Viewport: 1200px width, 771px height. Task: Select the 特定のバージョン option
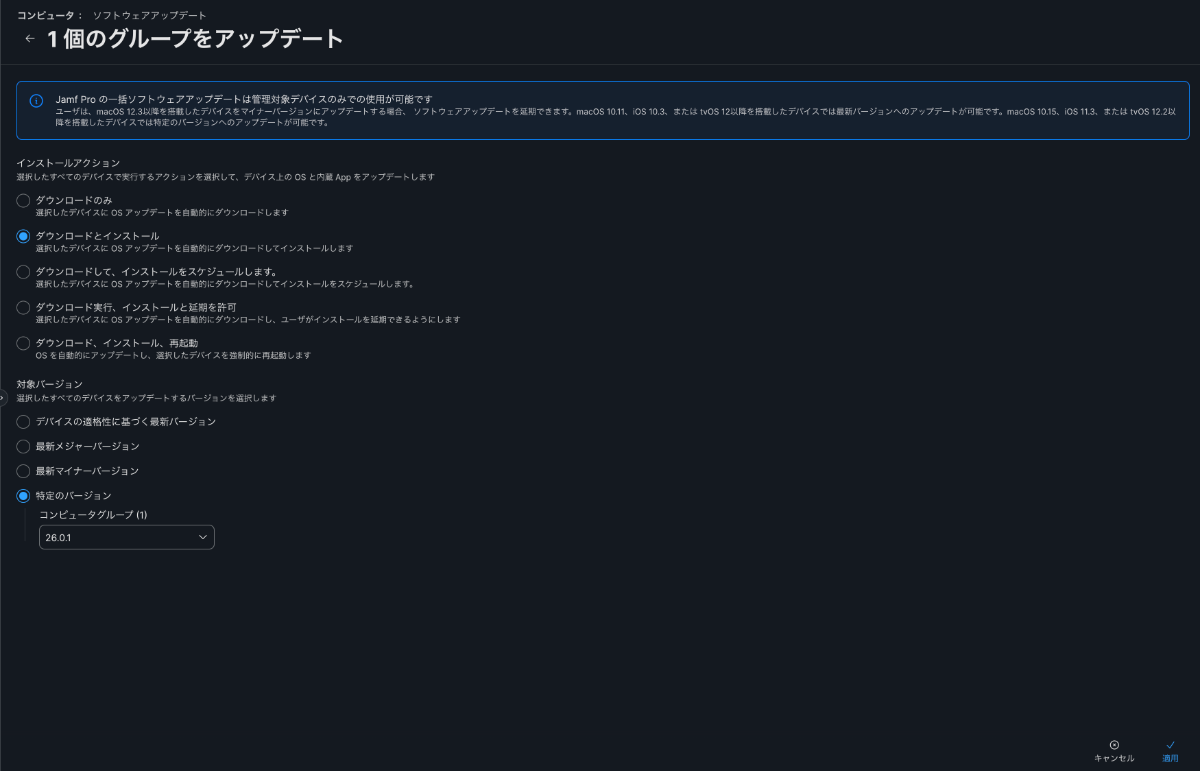23,495
